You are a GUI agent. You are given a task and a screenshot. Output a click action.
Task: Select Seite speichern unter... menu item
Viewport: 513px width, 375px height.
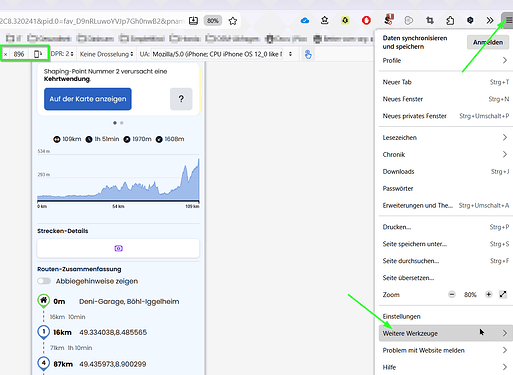tap(446, 244)
